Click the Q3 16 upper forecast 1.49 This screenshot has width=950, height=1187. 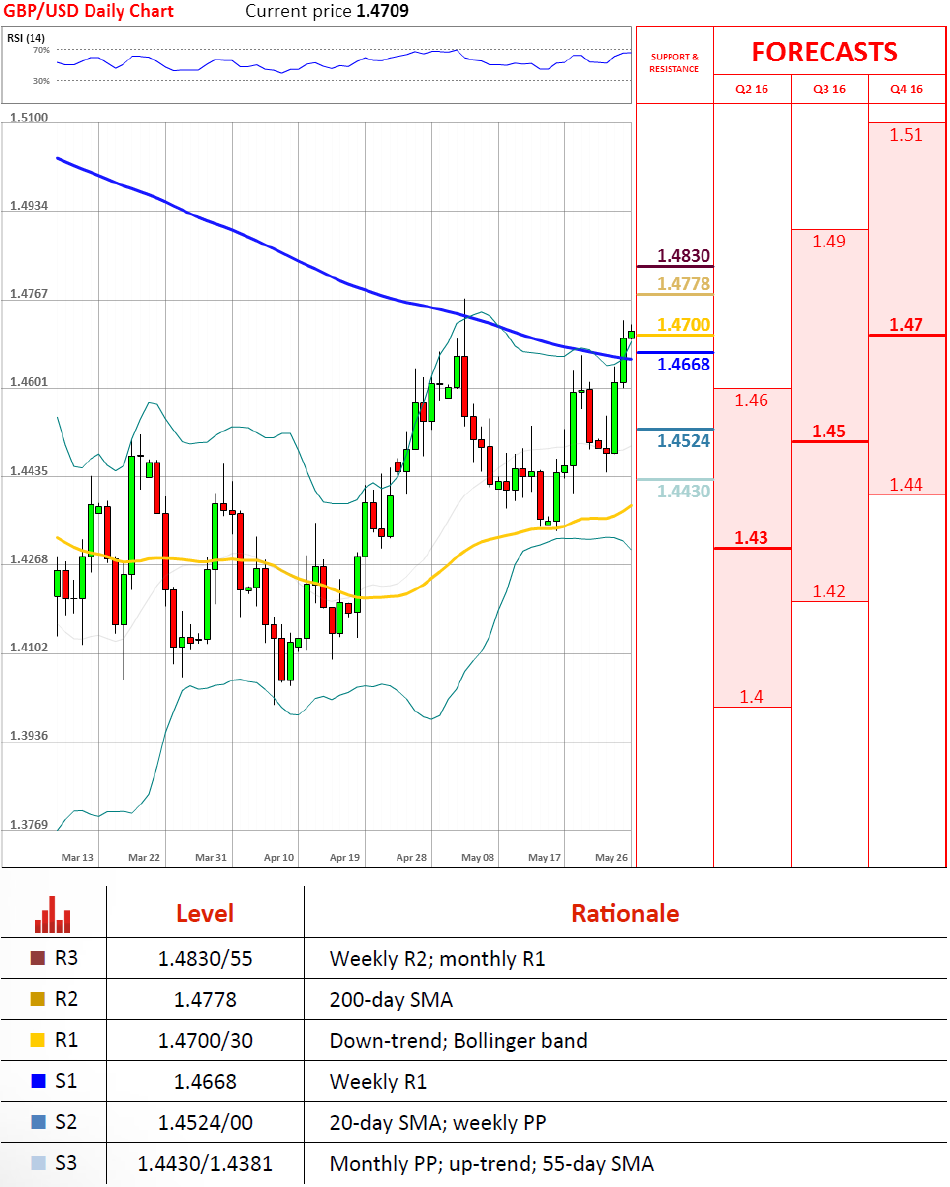click(x=829, y=241)
